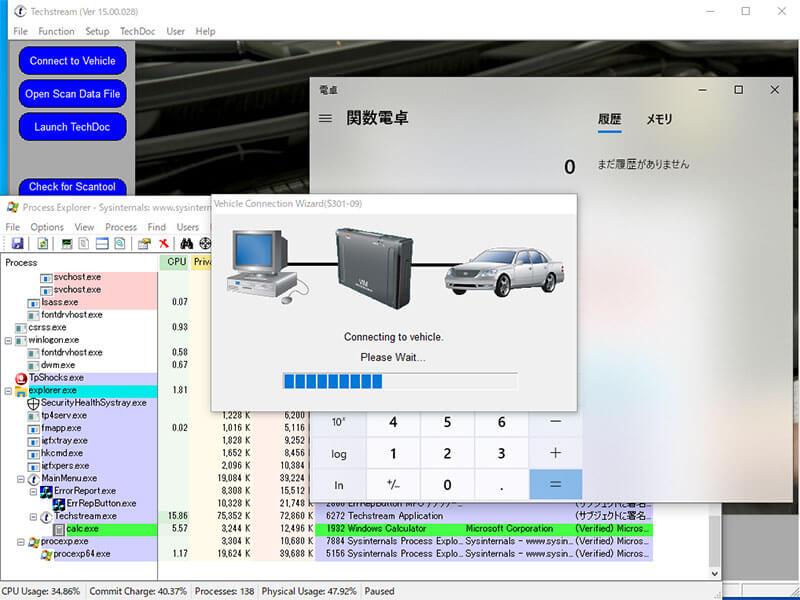Click calculator decimal point key
800x600 pixels.
coord(501,485)
